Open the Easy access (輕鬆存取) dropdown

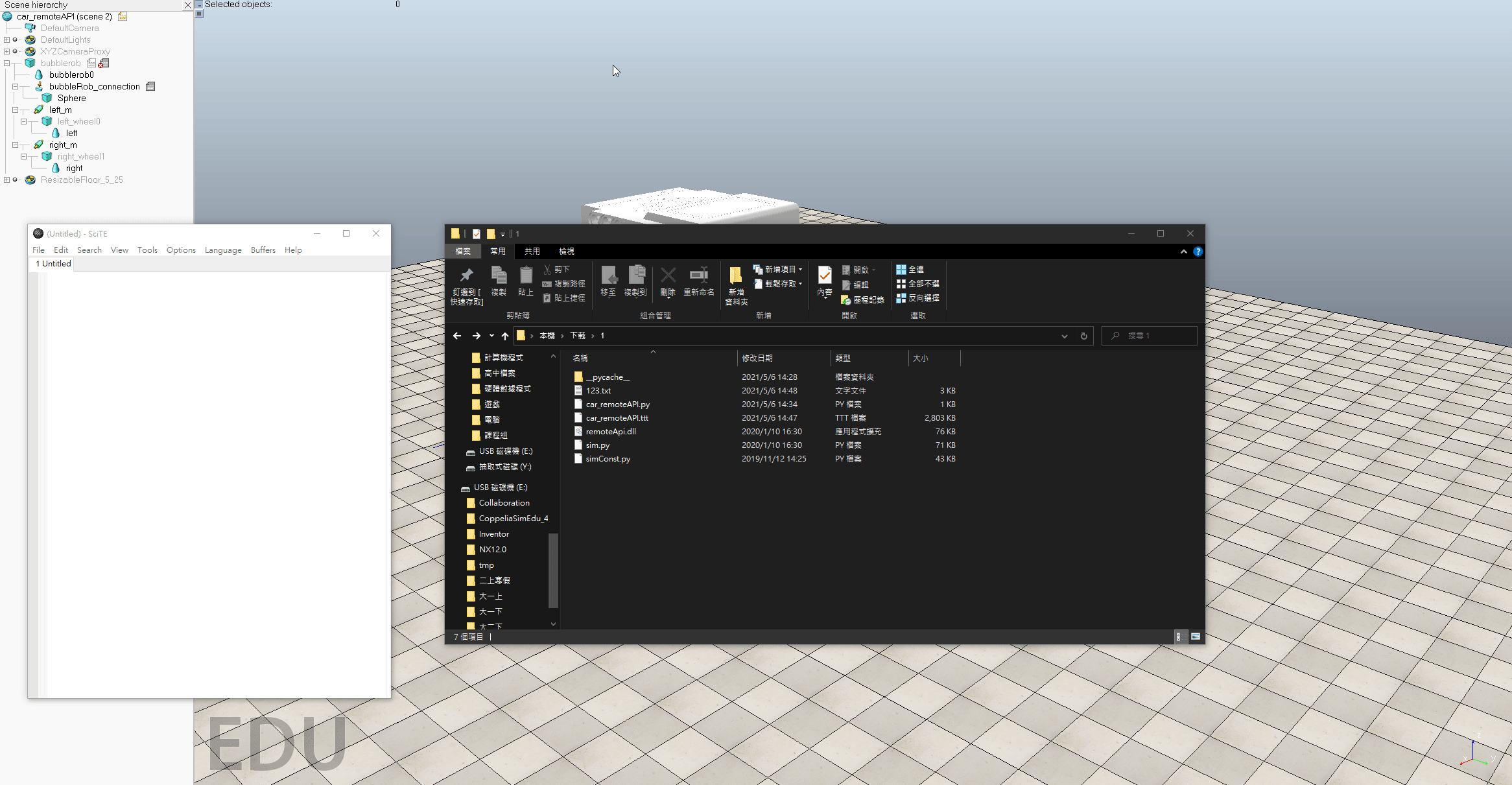tap(778, 283)
